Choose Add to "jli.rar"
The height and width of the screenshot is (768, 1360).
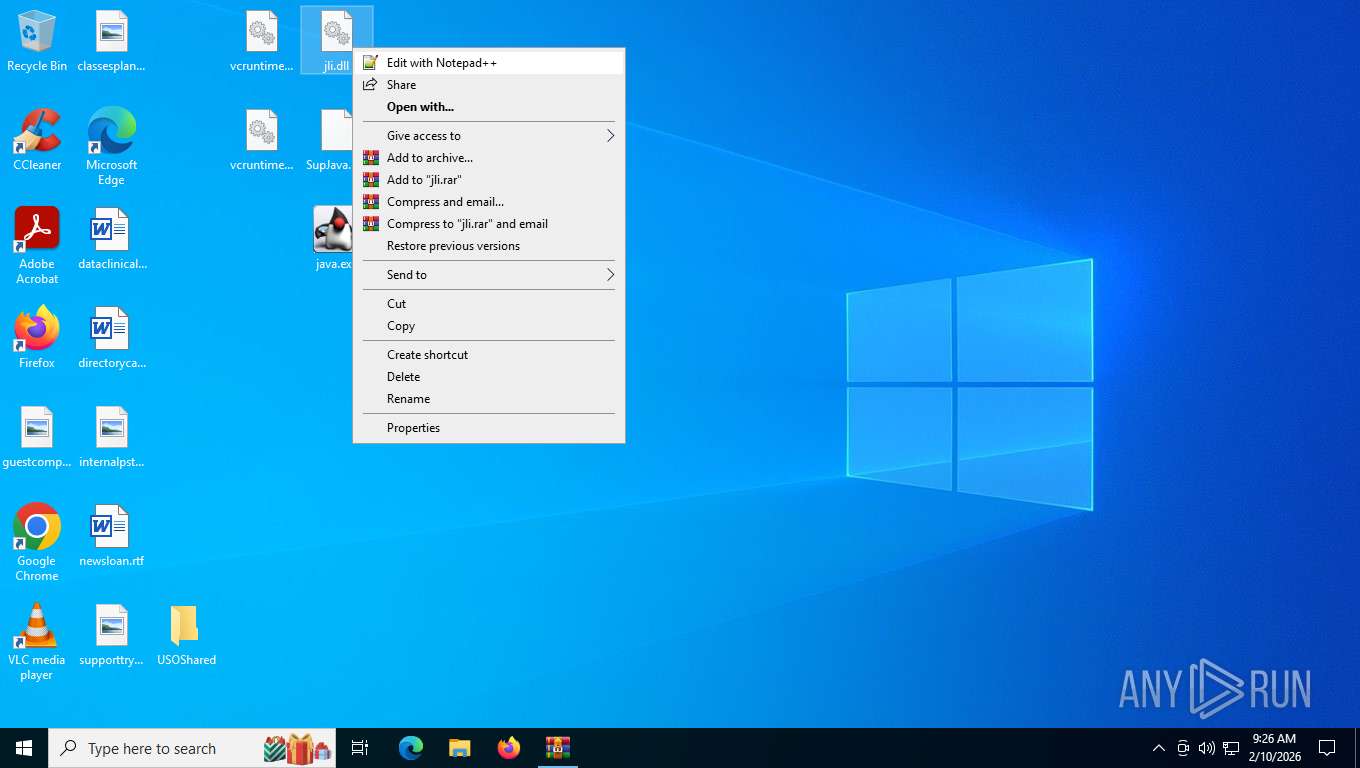point(489,180)
